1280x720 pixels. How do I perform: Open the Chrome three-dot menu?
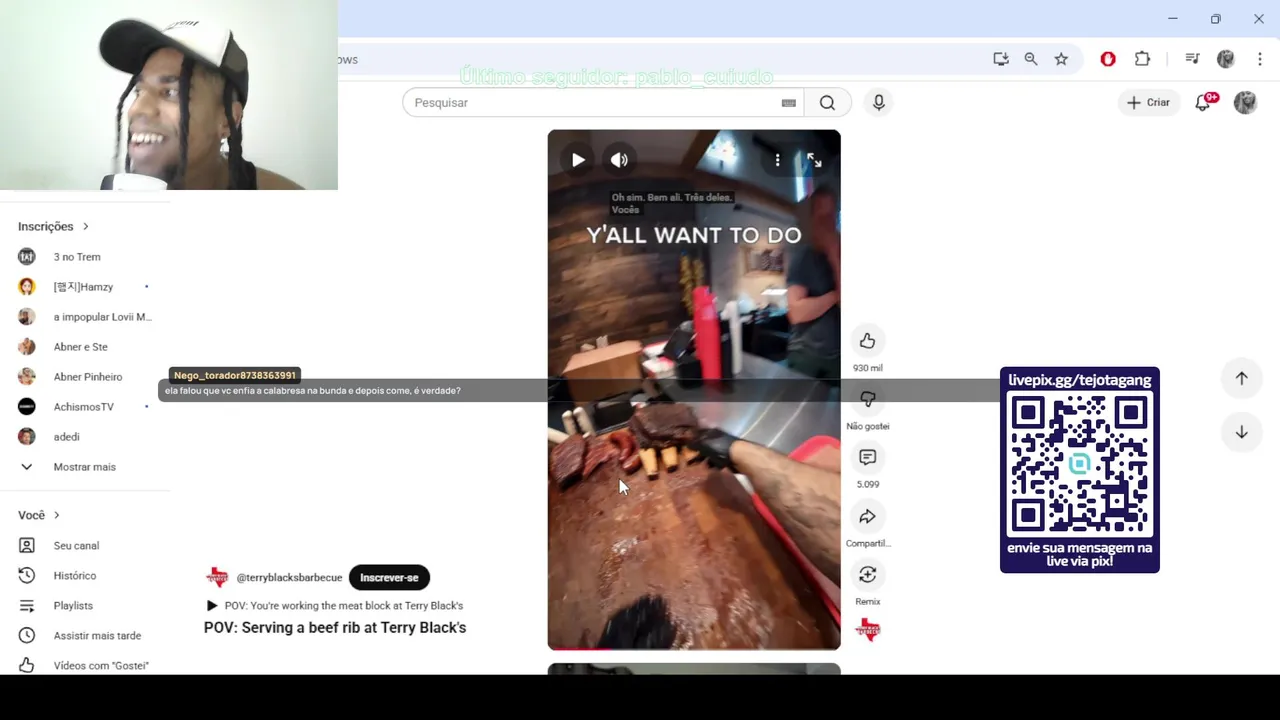tap(1260, 59)
